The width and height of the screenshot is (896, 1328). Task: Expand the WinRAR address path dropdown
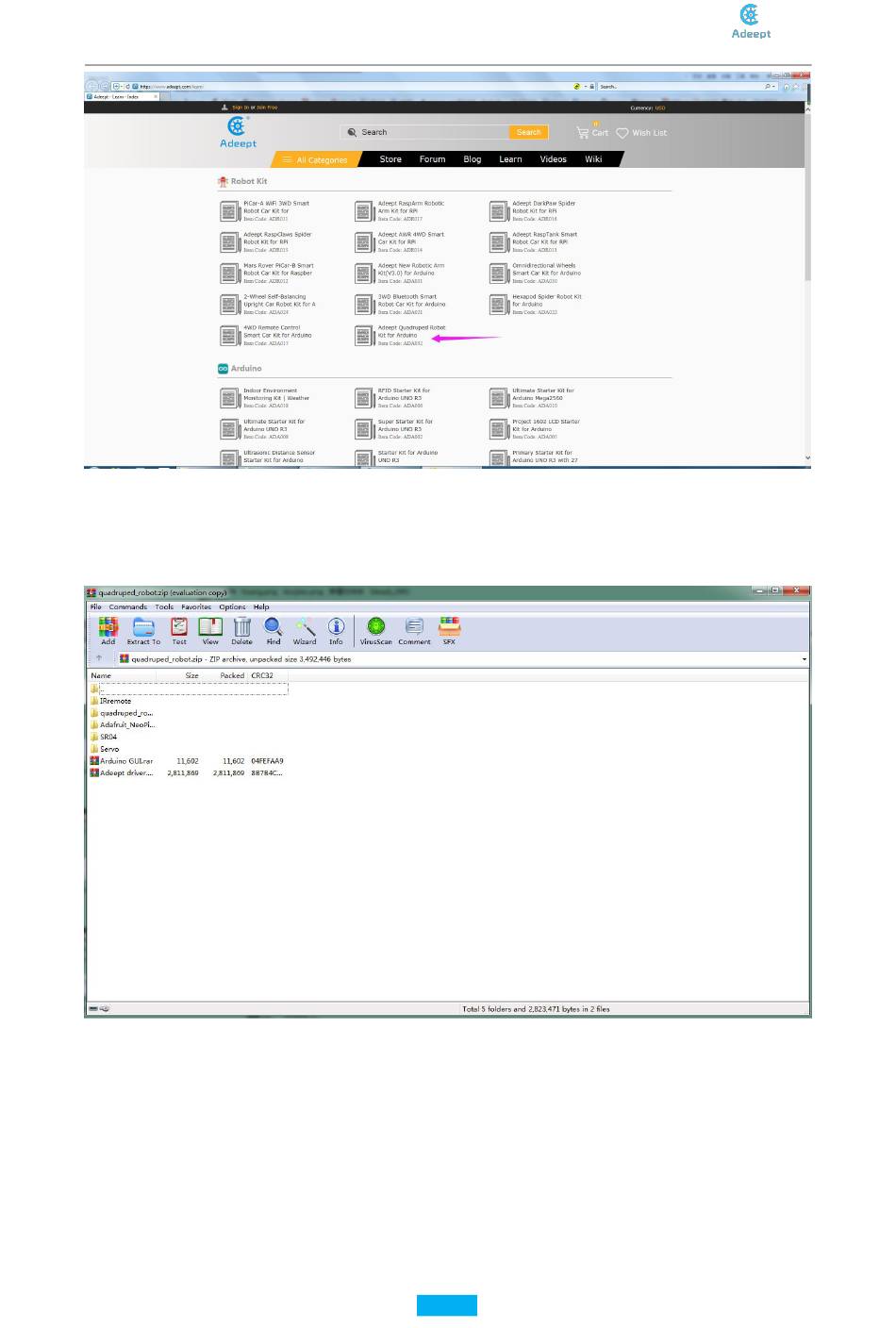click(x=805, y=659)
